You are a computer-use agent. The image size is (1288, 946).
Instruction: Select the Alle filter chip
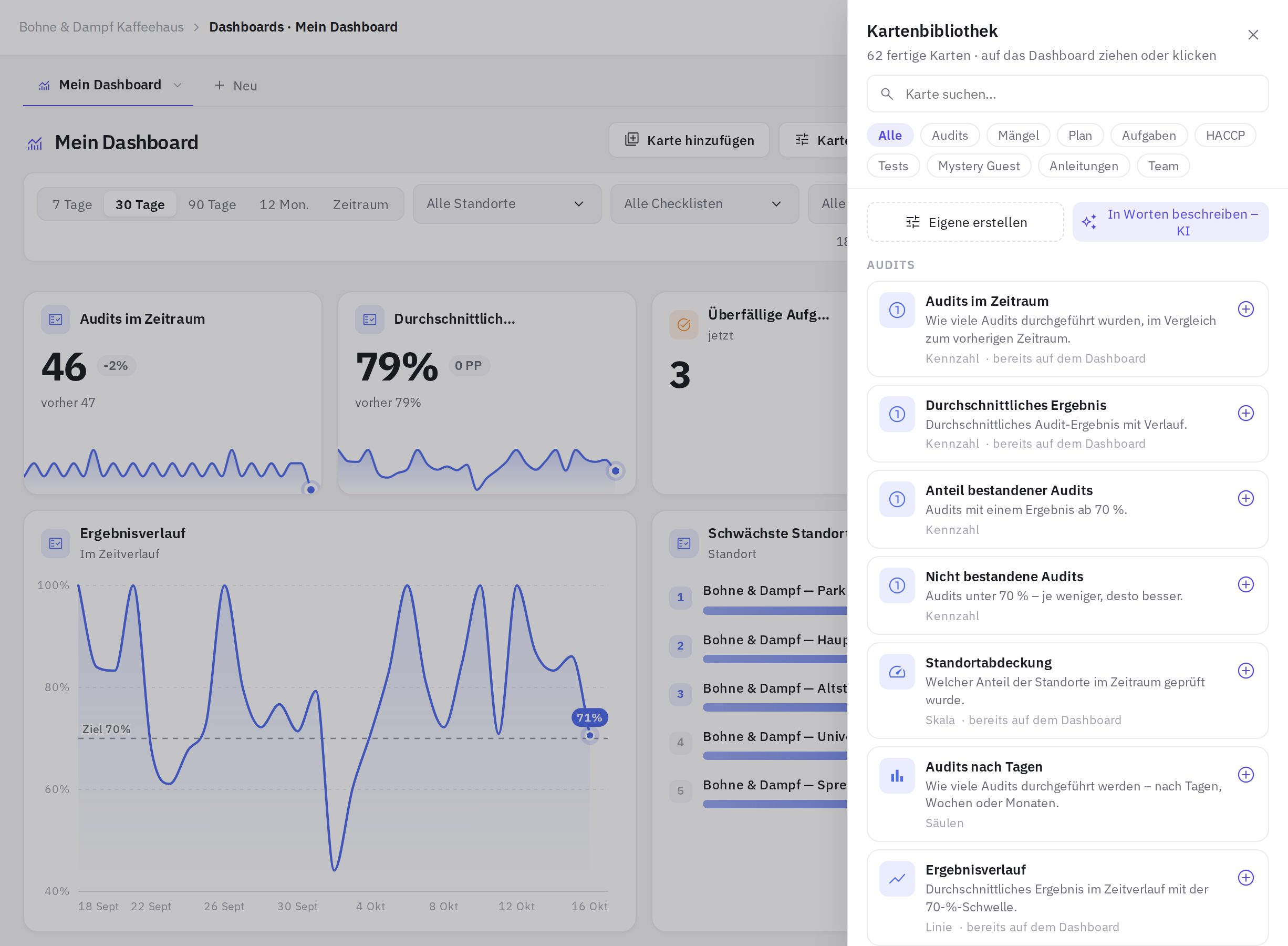point(890,136)
